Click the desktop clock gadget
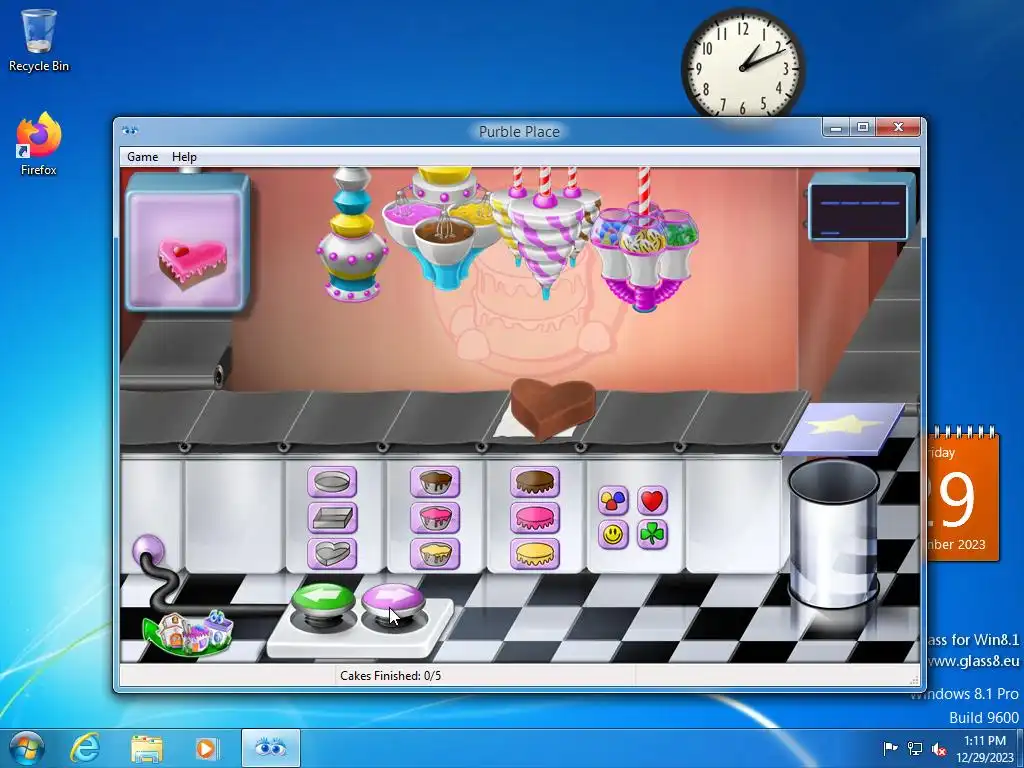Viewport: 1024px width, 768px height. click(743, 67)
